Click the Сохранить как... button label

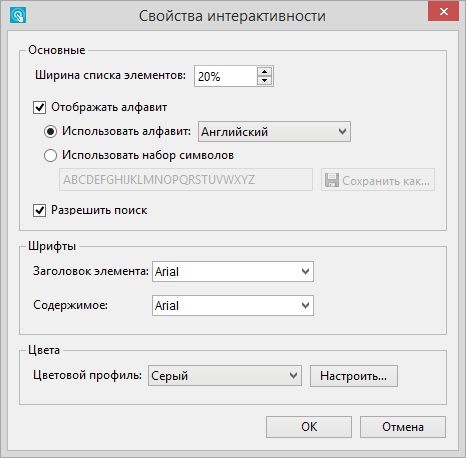pos(386,181)
